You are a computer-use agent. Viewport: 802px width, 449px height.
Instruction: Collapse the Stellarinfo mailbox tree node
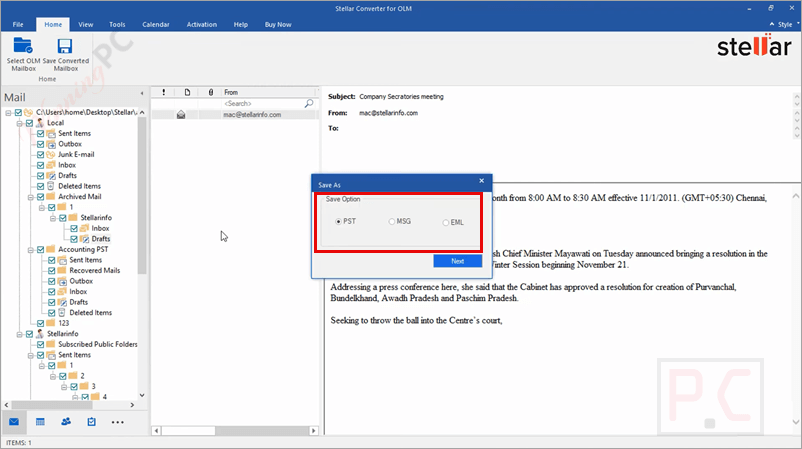(x=19, y=334)
